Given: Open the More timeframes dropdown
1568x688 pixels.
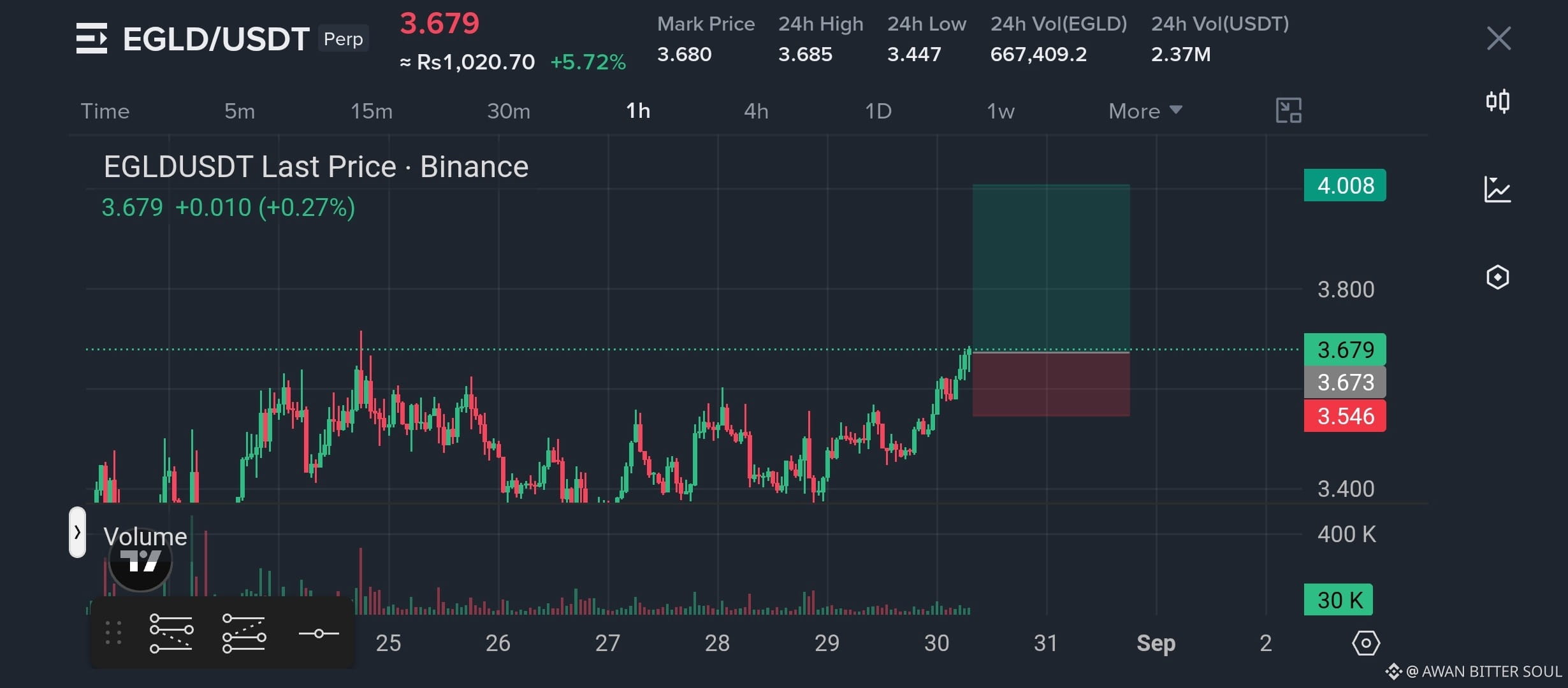Looking at the screenshot, I should tap(1145, 111).
